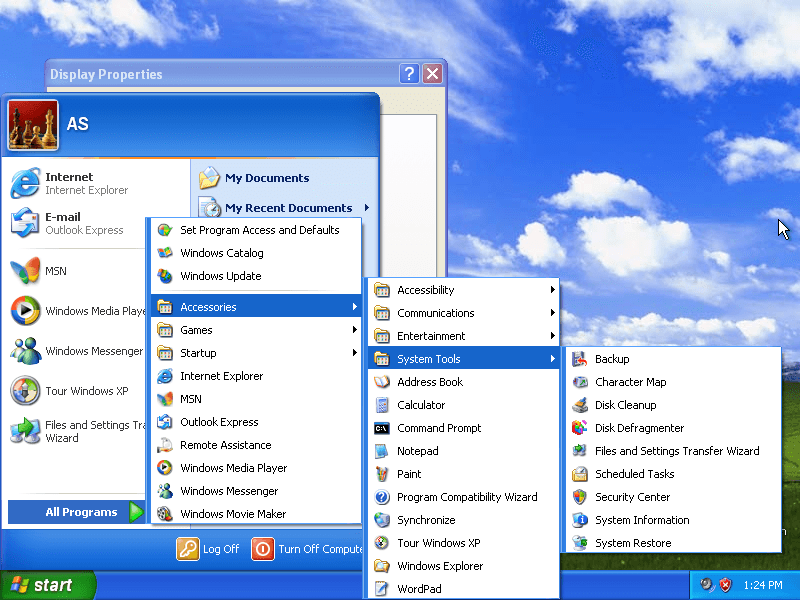Close the Display Properties window
This screenshot has width=800, height=600.
[x=433, y=73]
